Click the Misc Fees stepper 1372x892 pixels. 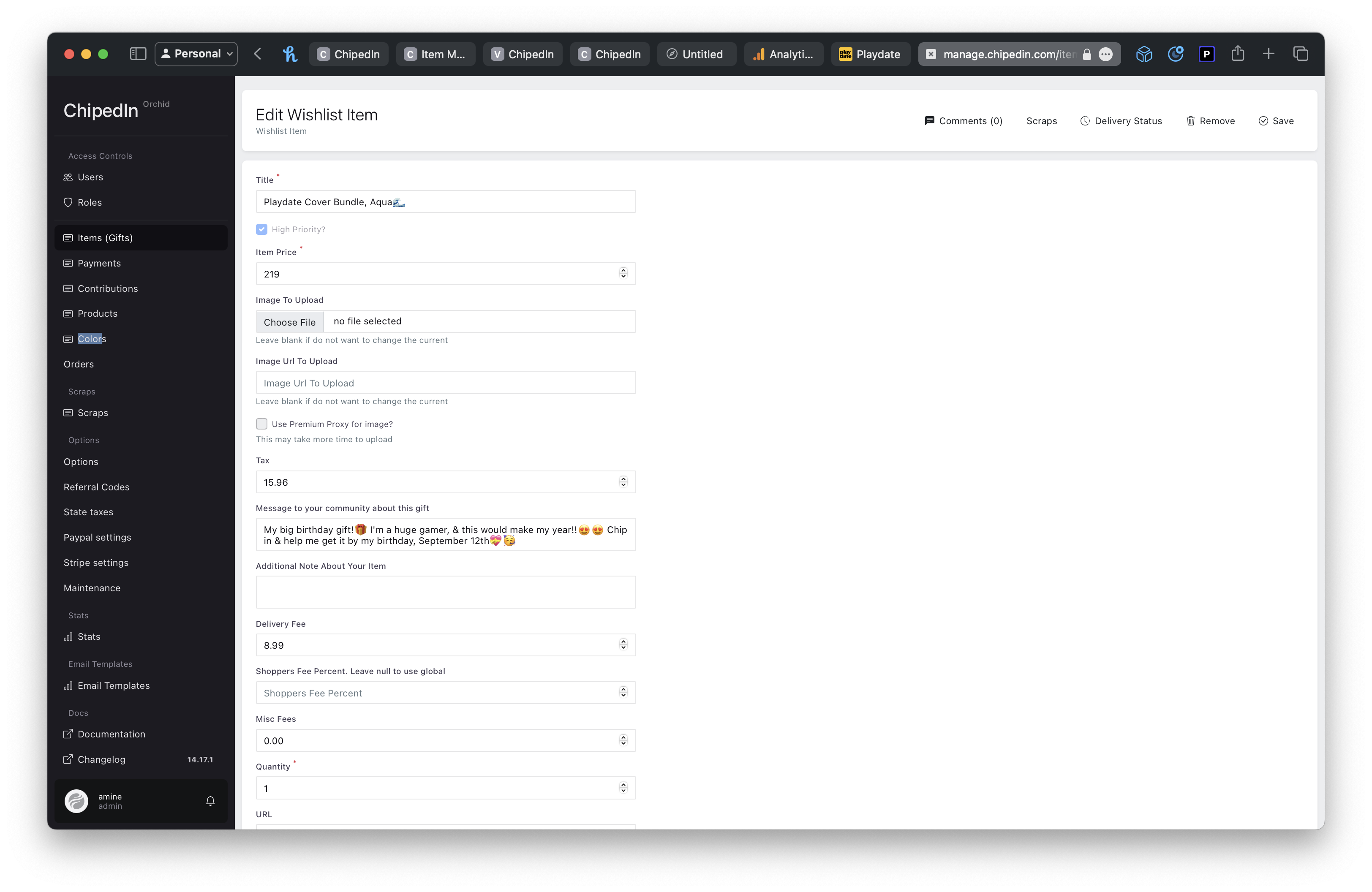tap(623, 740)
